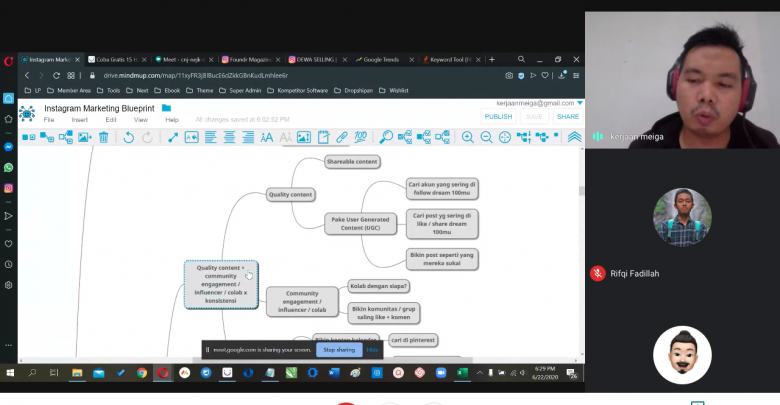Align node text left
Image resolution: width=780 pixels, height=405 pixels.
[x=210, y=137]
